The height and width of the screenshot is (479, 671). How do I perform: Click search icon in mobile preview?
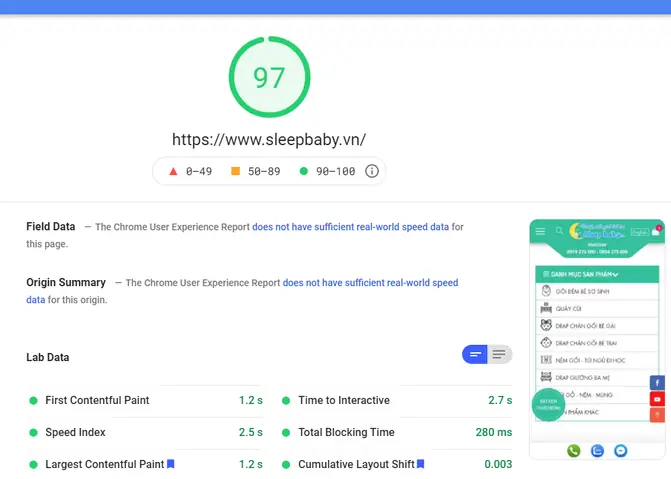coord(559,231)
